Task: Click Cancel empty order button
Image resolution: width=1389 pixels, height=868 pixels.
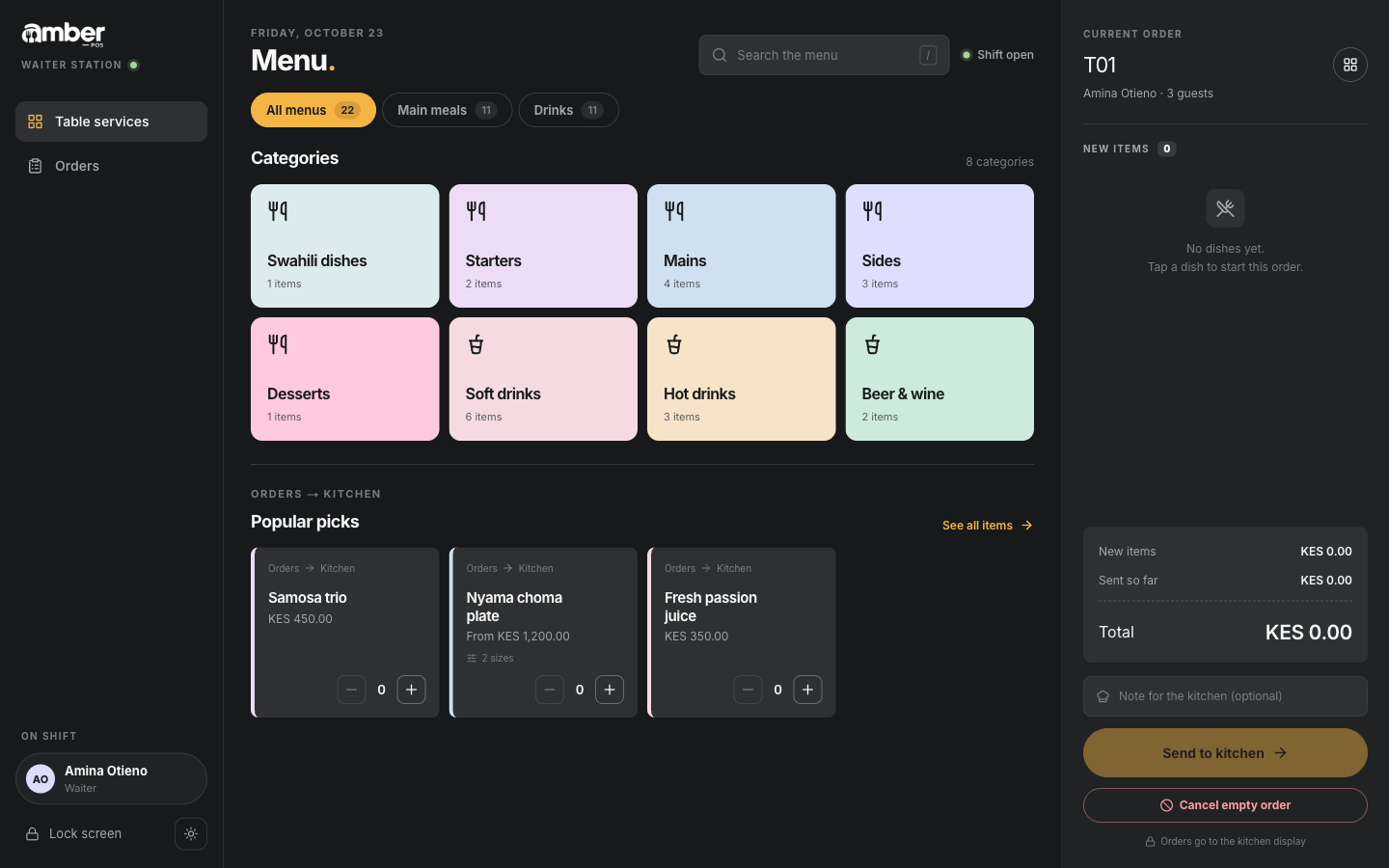Action: [x=1225, y=805]
